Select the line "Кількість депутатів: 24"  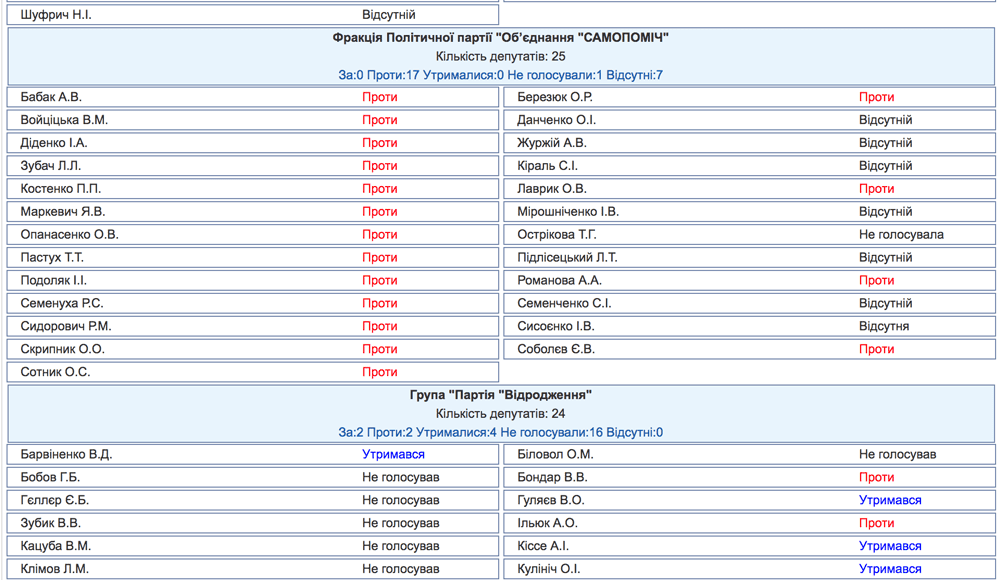point(501,413)
